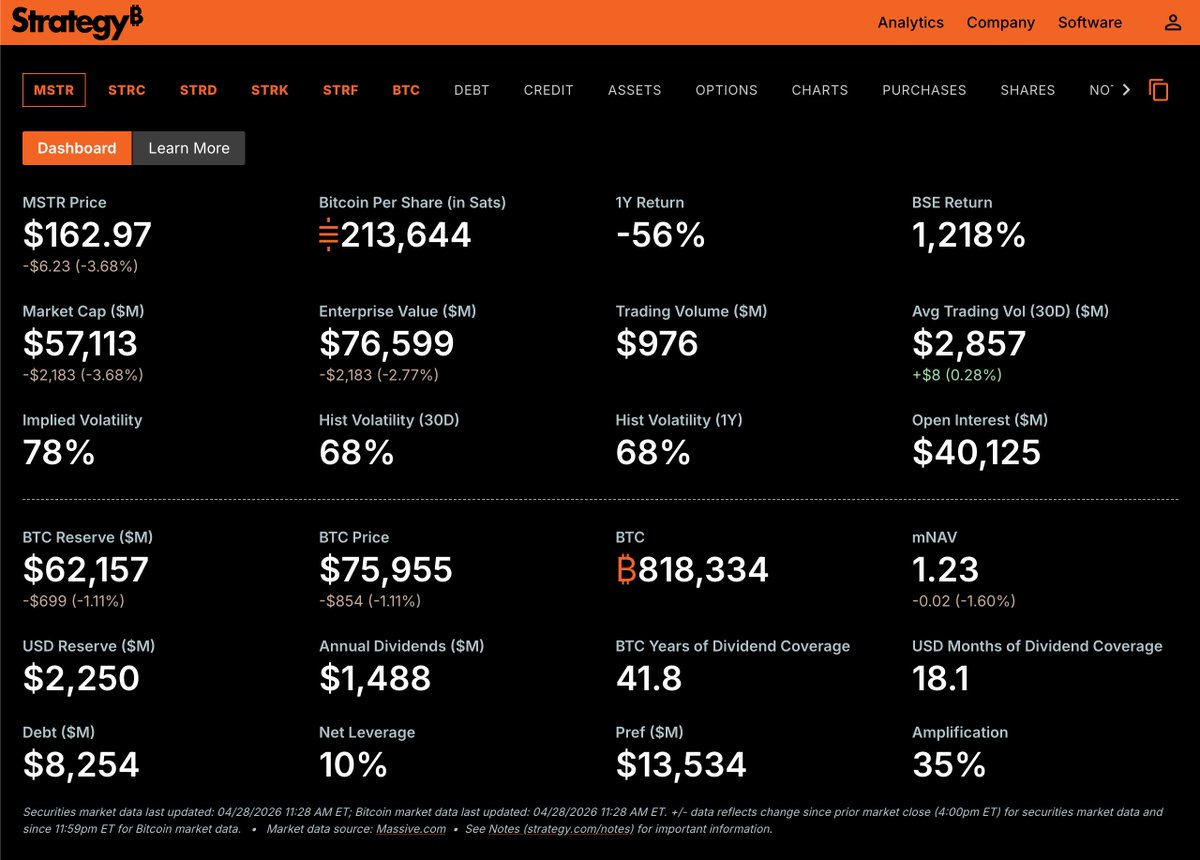The width and height of the screenshot is (1200, 860).
Task: Click the mNAV value 1.23
Action: [945, 570]
